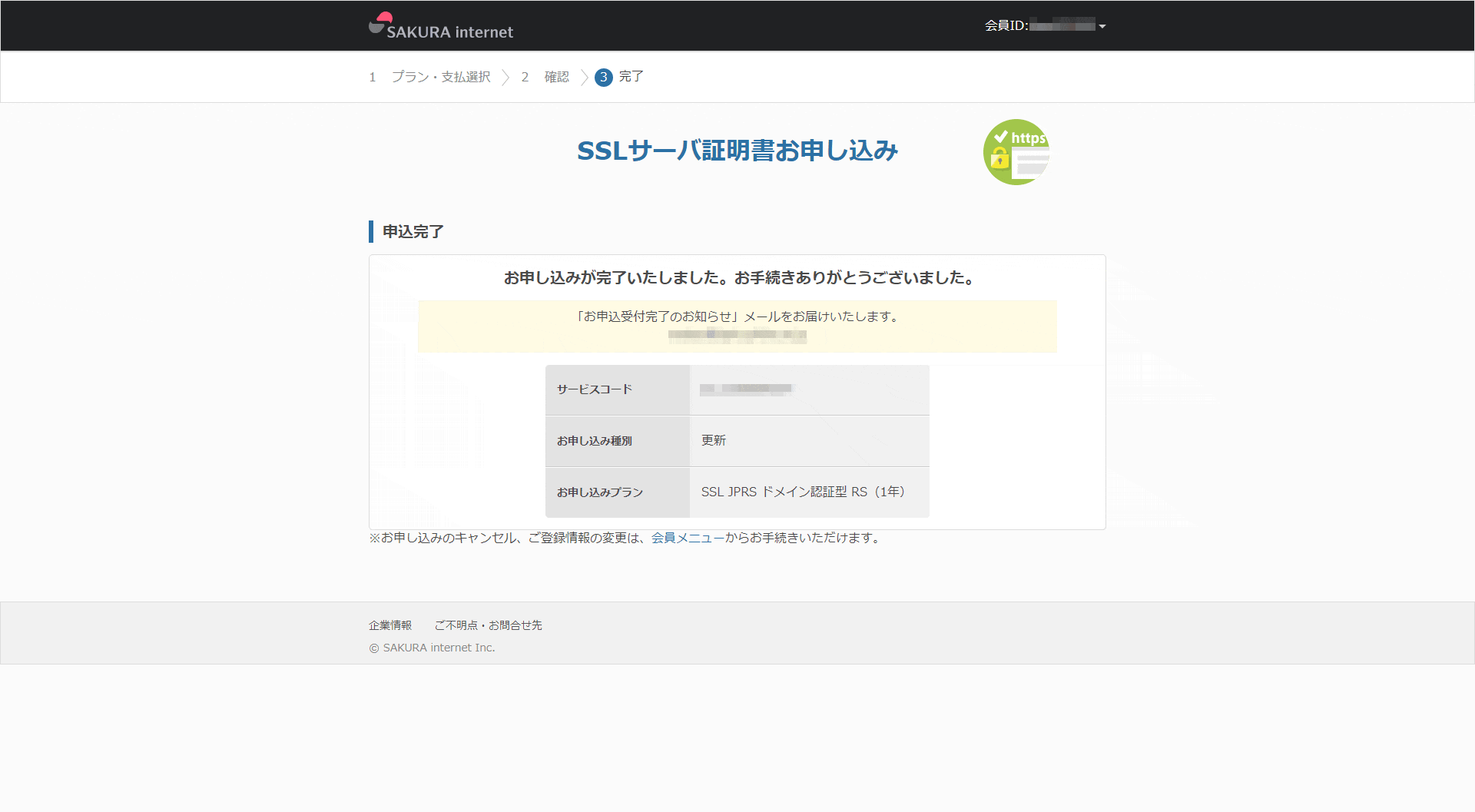Open the 企業情報 footer link
This screenshot has width=1475, height=812.
pyautogui.click(x=390, y=625)
